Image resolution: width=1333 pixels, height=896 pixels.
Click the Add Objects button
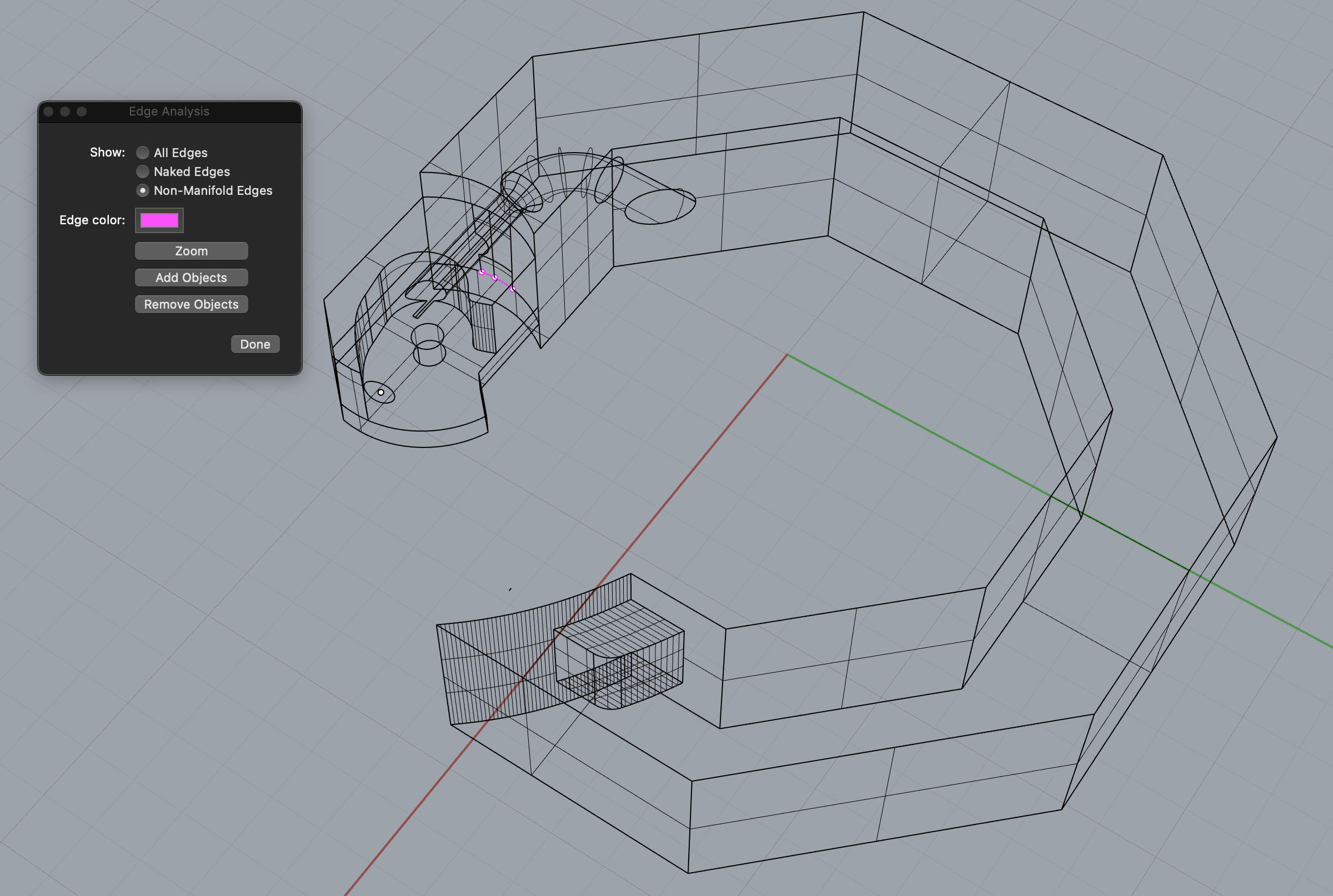click(x=191, y=278)
